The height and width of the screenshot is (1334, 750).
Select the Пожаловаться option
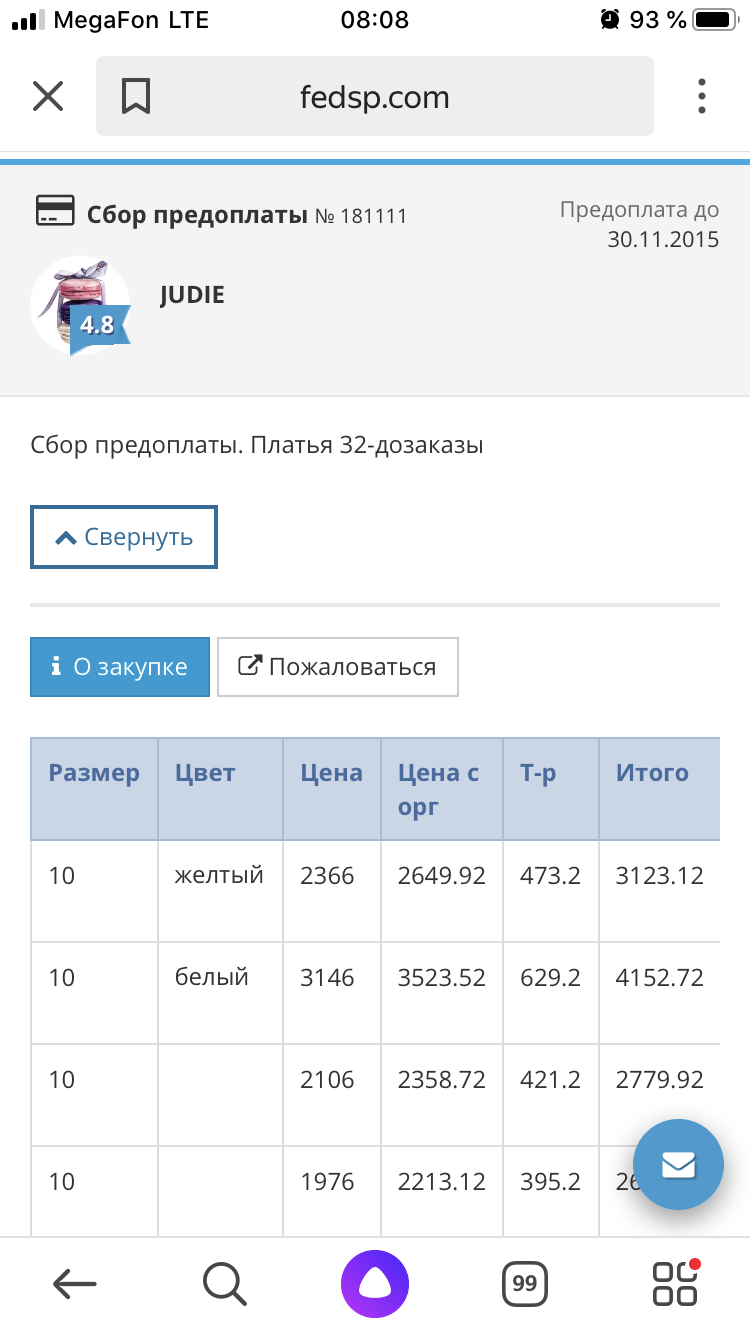337,666
